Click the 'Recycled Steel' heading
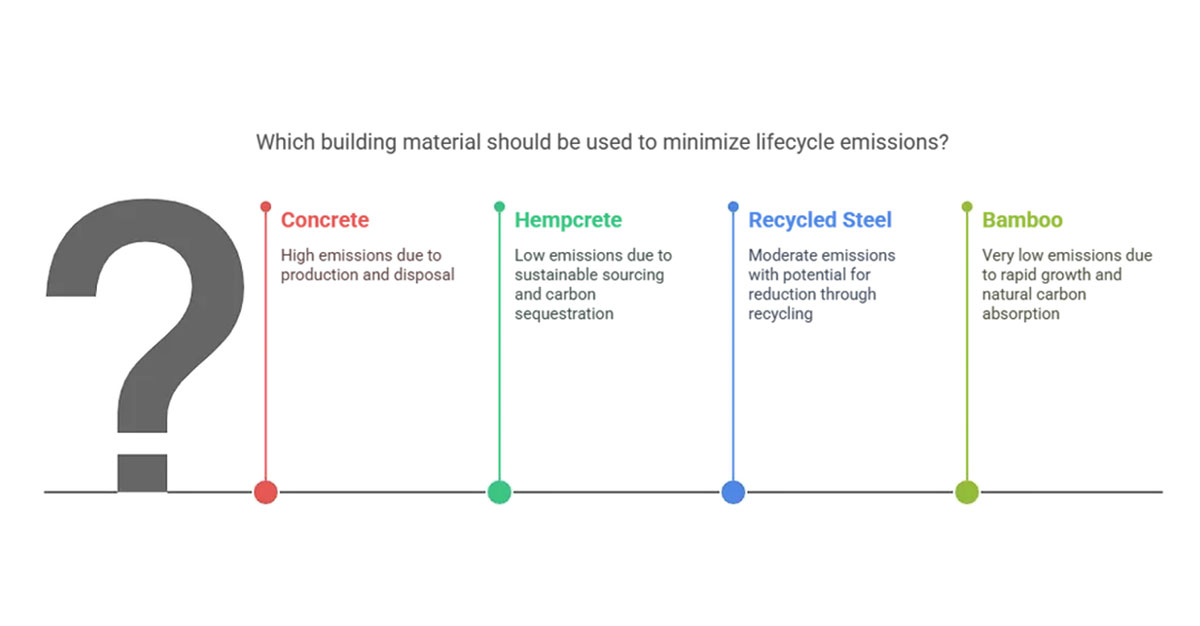 [x=820, y=220]
